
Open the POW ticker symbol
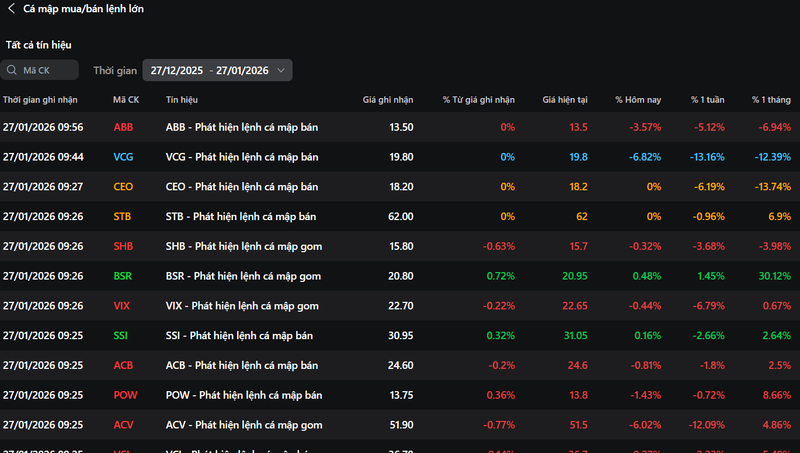coord(125,395)
